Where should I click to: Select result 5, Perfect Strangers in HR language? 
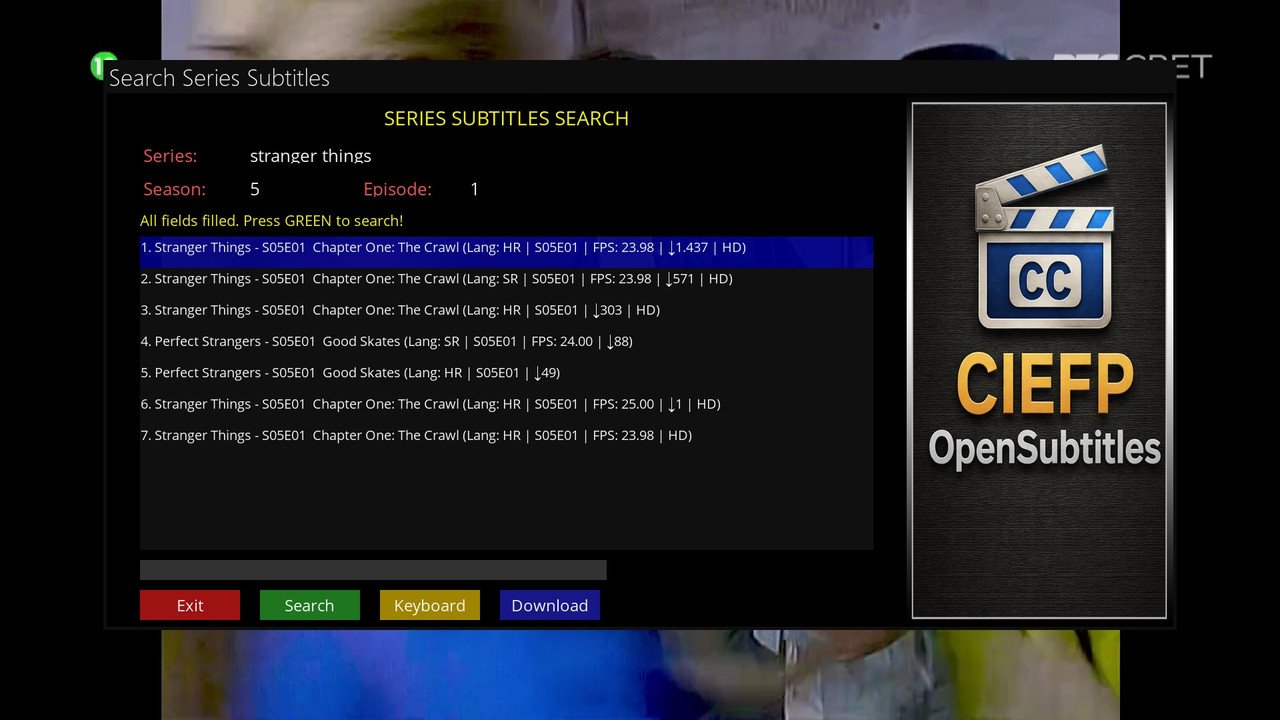tap(350, 373)
